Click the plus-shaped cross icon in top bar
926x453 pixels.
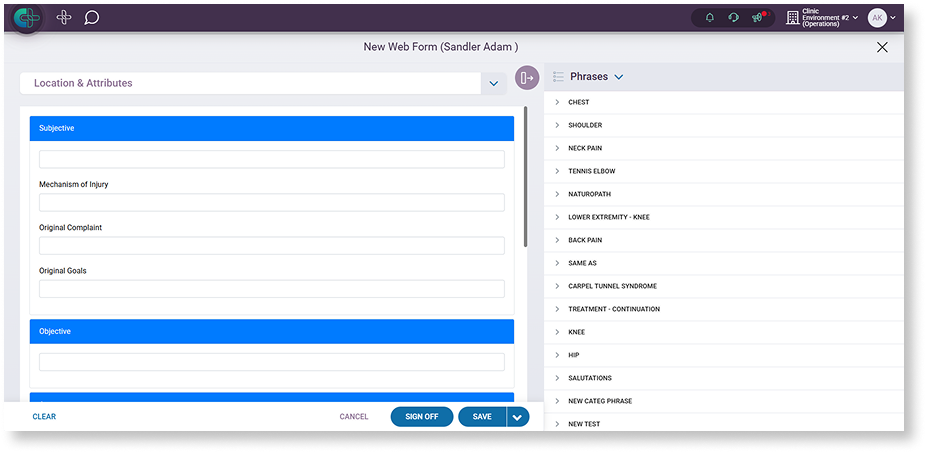pos(64,18)
